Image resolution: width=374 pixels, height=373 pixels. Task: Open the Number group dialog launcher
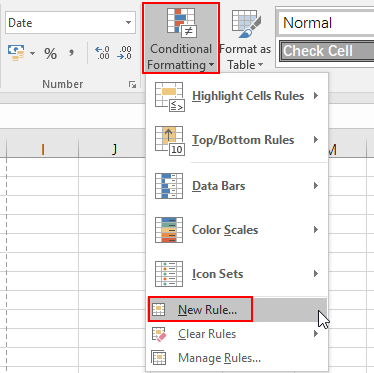click(x=132, y=85)
